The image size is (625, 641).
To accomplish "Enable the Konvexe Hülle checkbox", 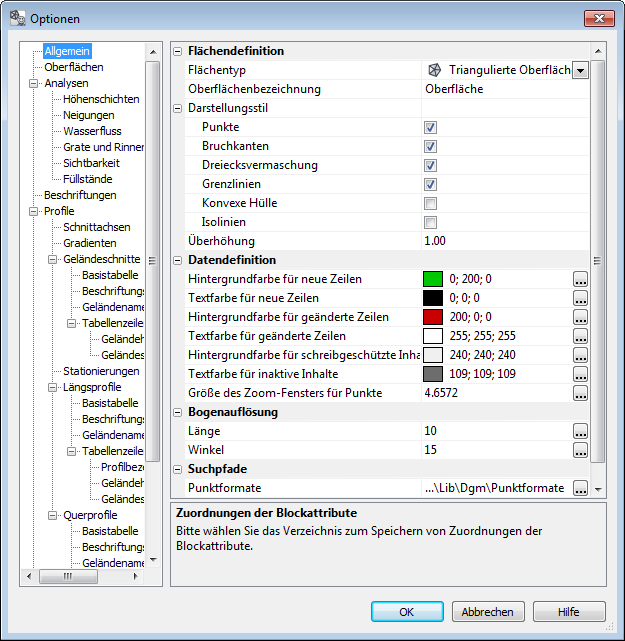I will (430, 204).
